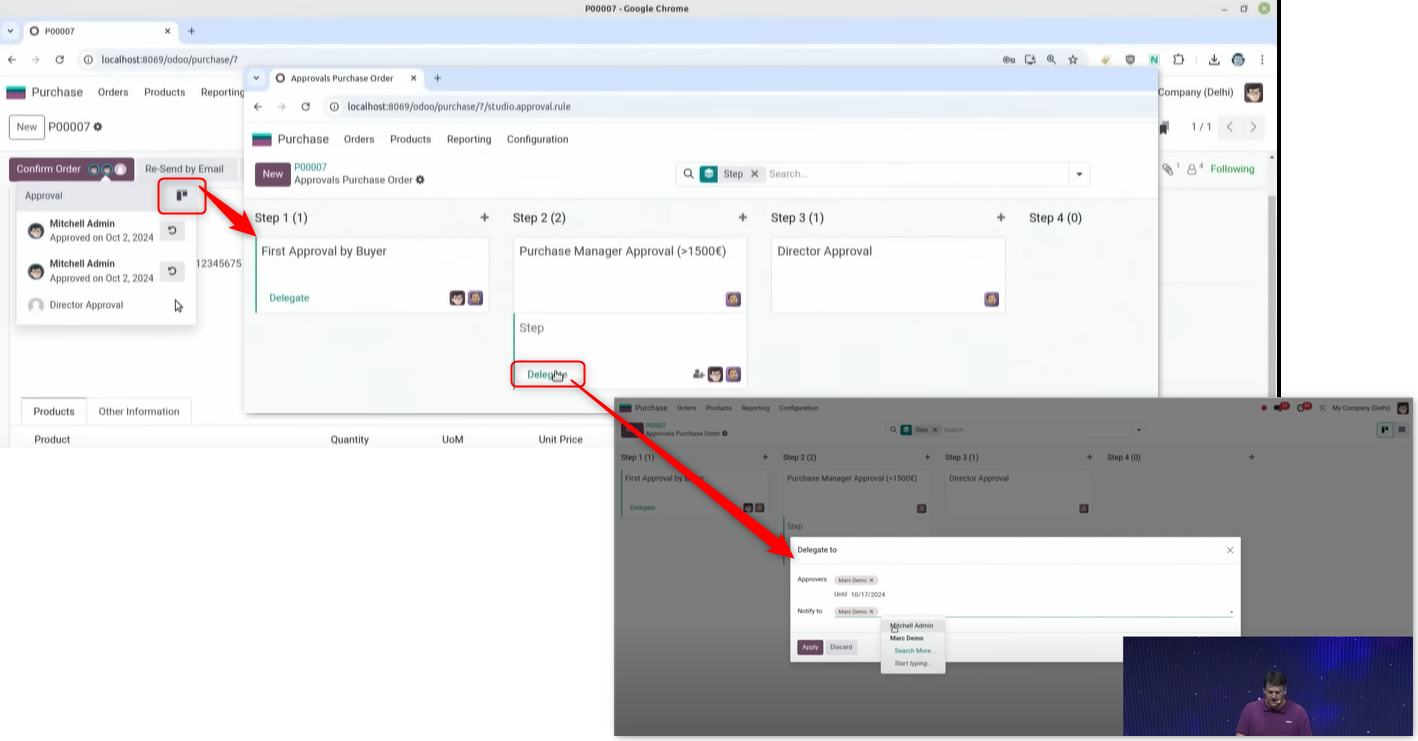Viewport: 1418px width, 741px height.
Task: Open Company (Delhi) switcher in P00007 window
Action: (1196, 93)
